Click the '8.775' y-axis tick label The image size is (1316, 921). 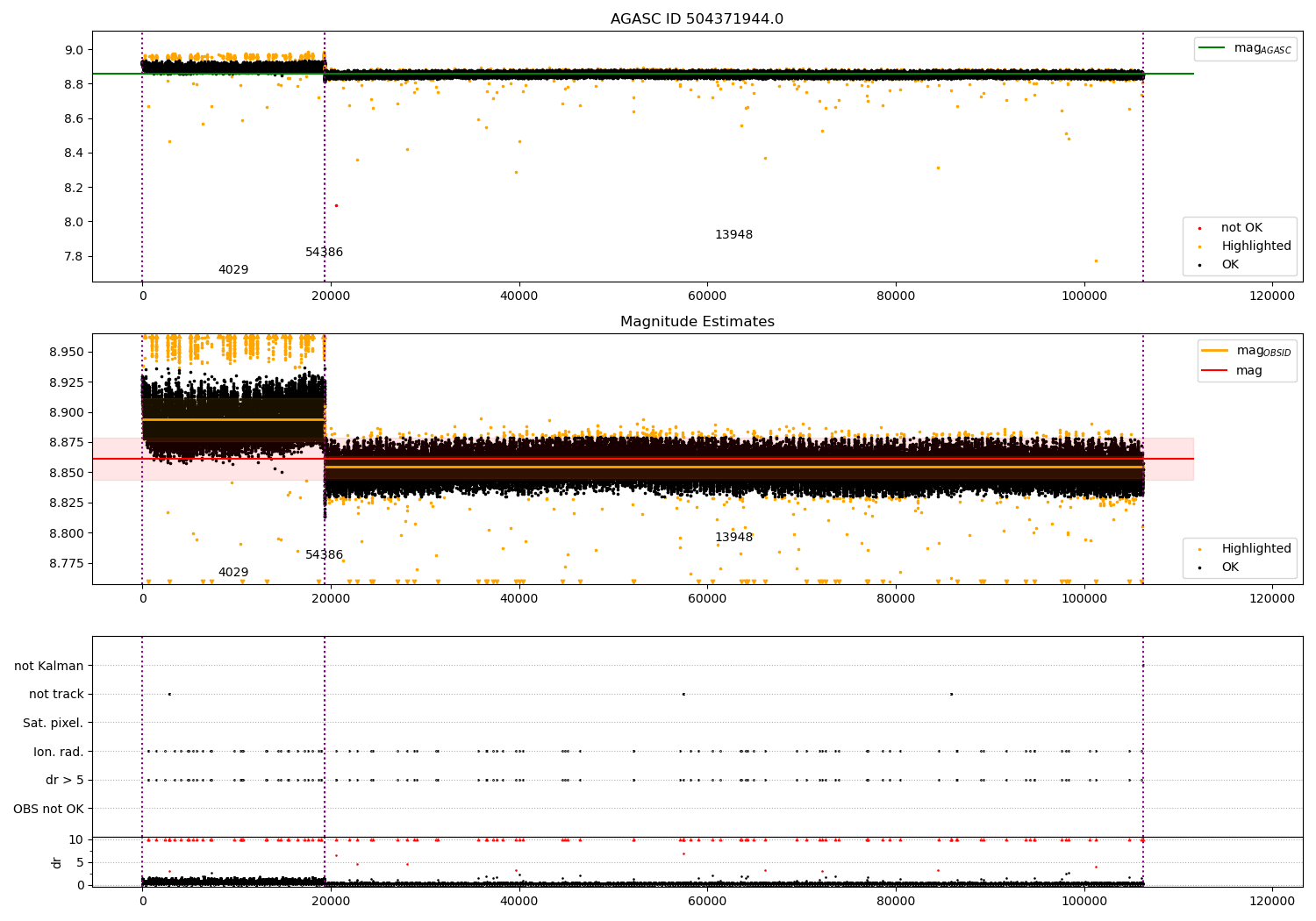pyautogui.click(x=68, y=563)
